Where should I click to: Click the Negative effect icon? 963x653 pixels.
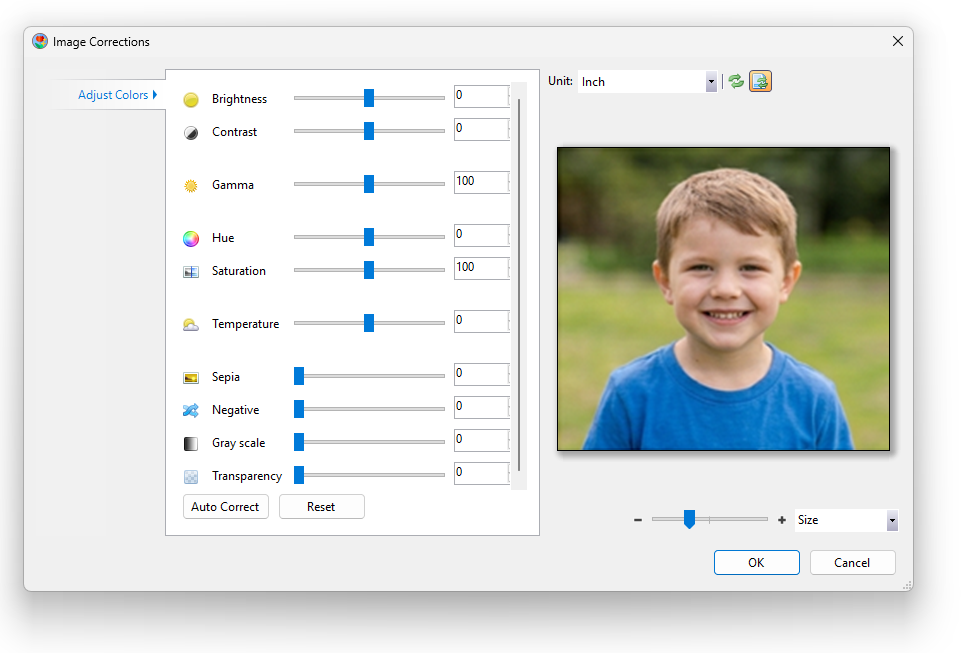point(190,409)
